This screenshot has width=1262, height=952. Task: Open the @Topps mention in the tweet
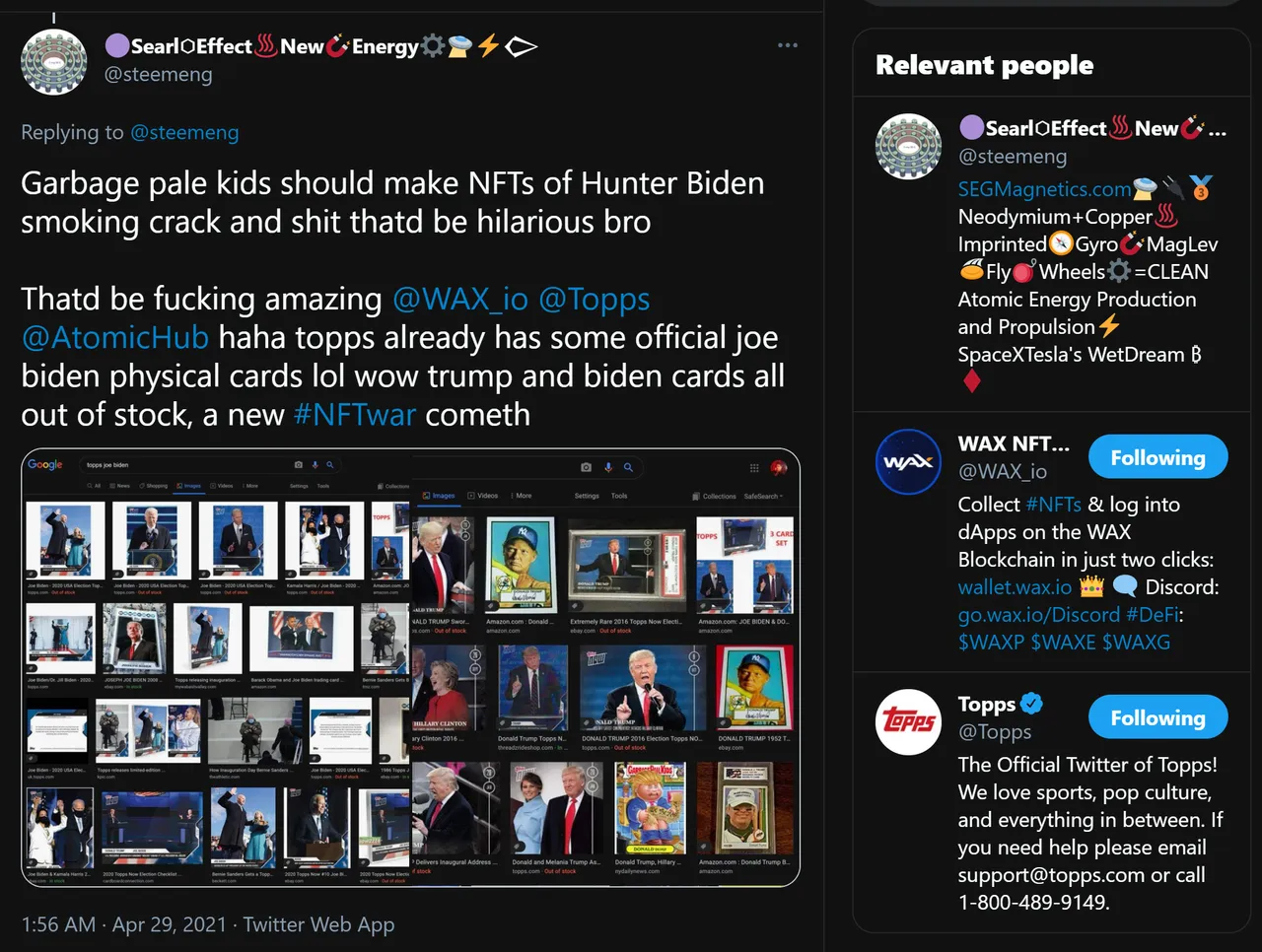coord(595,299)
